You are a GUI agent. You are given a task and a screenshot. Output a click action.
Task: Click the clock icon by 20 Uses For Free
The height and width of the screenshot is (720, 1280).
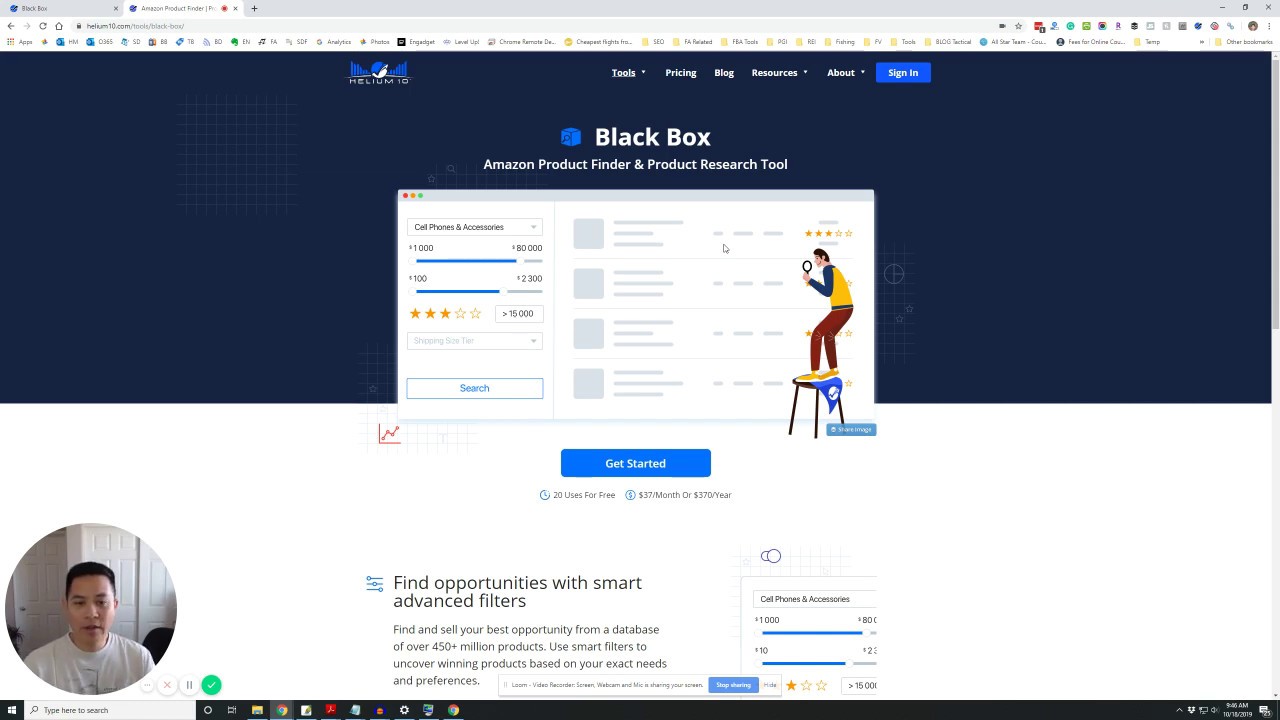point(545,495)
